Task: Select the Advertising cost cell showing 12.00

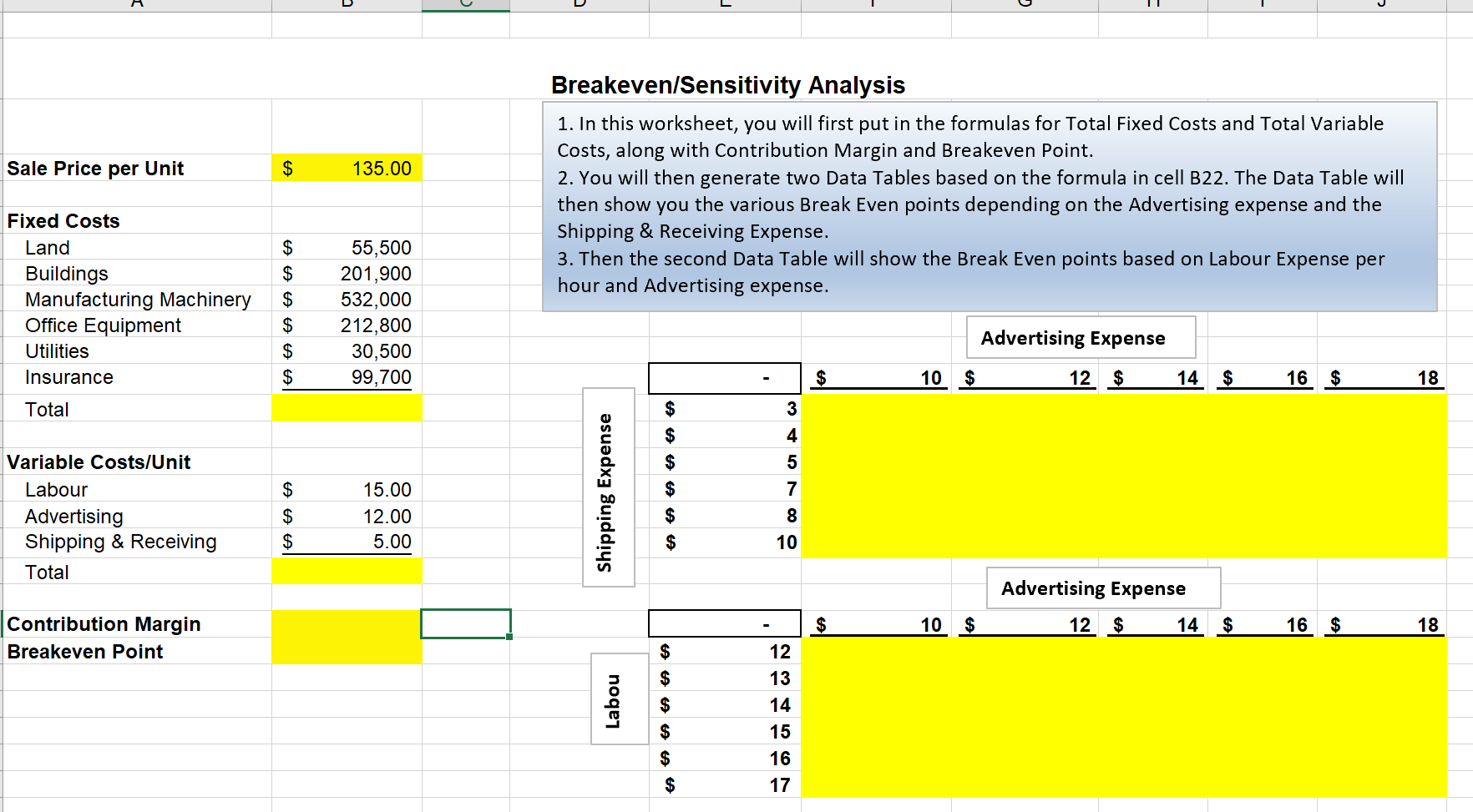Action: tap(347, 515)
